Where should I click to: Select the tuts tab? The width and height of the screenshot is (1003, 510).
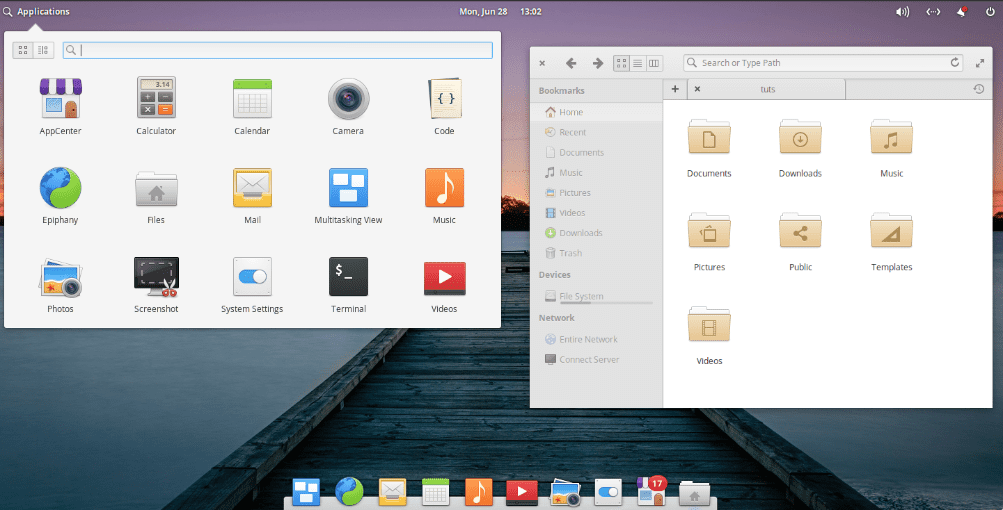pyautogui.click(x=767, y=89)
